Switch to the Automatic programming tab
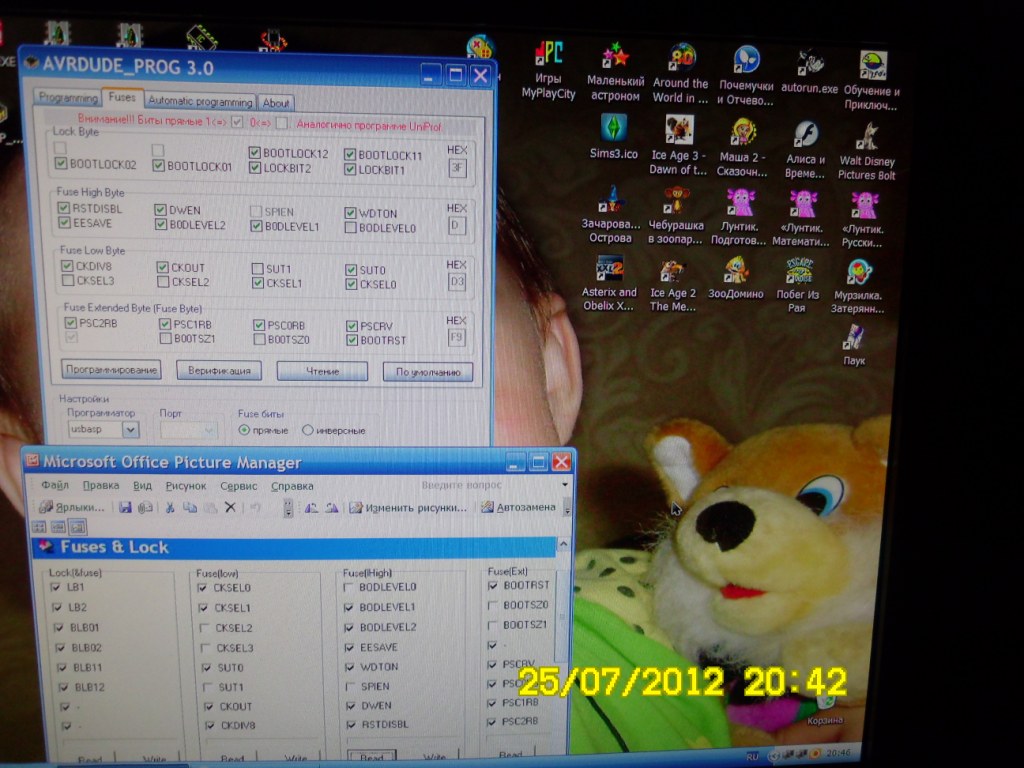This screenshot has width=1024, height=768. pyautogui.click(x=200, y=101)
